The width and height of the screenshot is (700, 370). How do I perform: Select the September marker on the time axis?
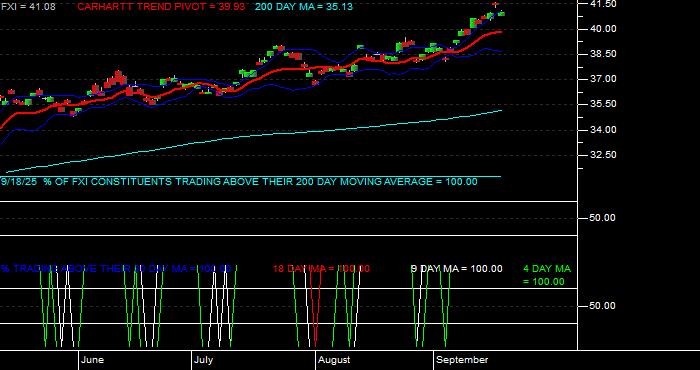click(x=462, y=360)
